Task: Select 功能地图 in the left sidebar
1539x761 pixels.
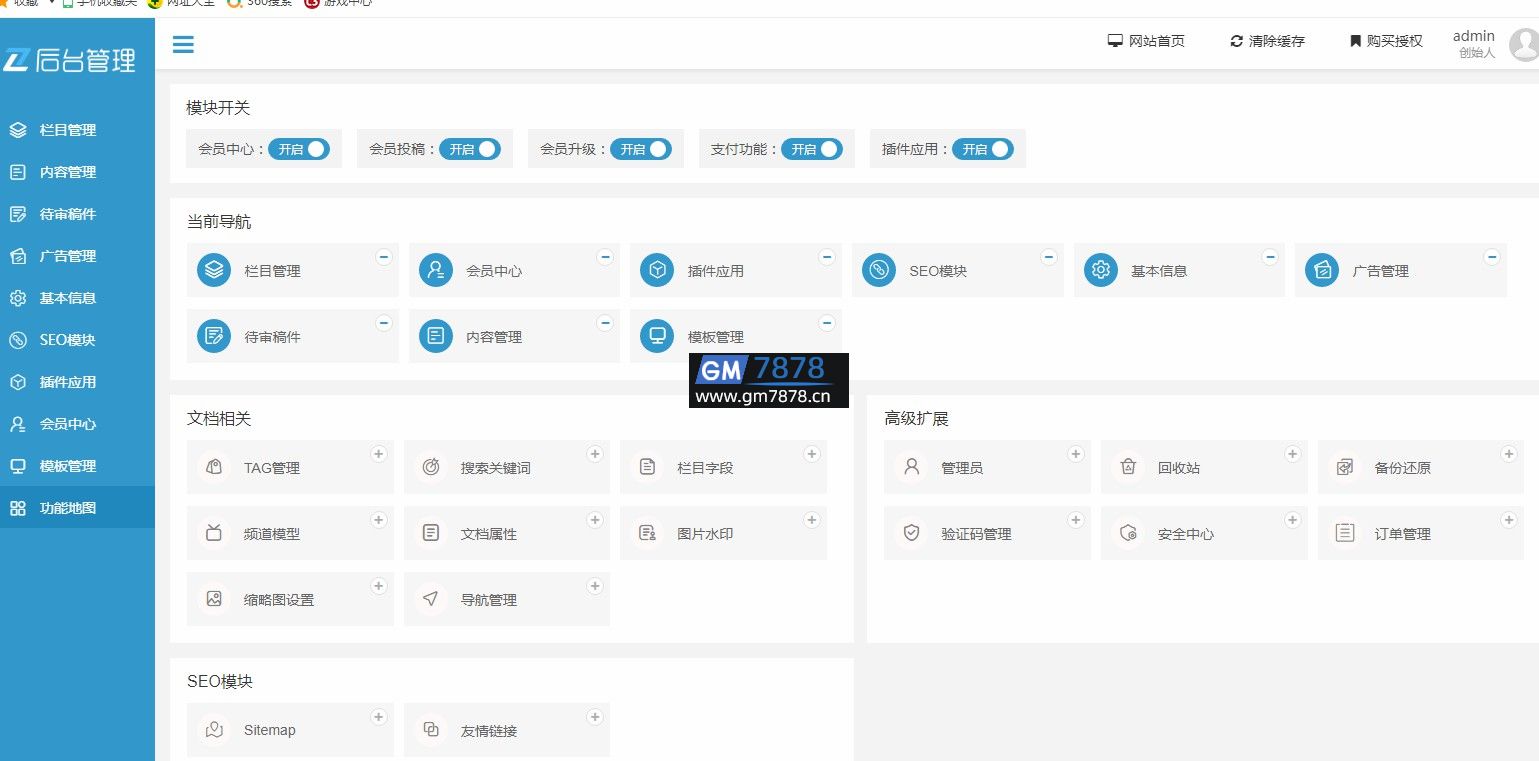Action: click(77, 508)
